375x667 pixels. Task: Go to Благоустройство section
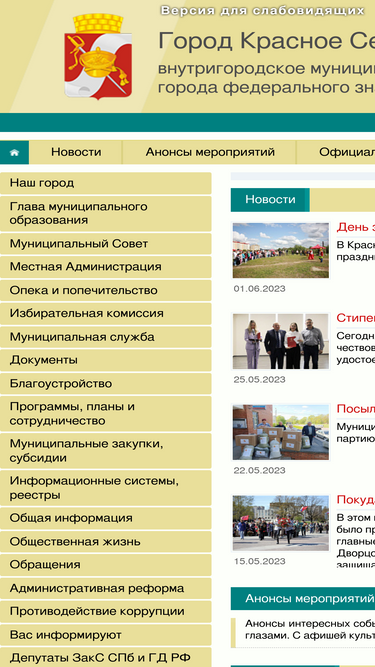(x=105, y=384)
